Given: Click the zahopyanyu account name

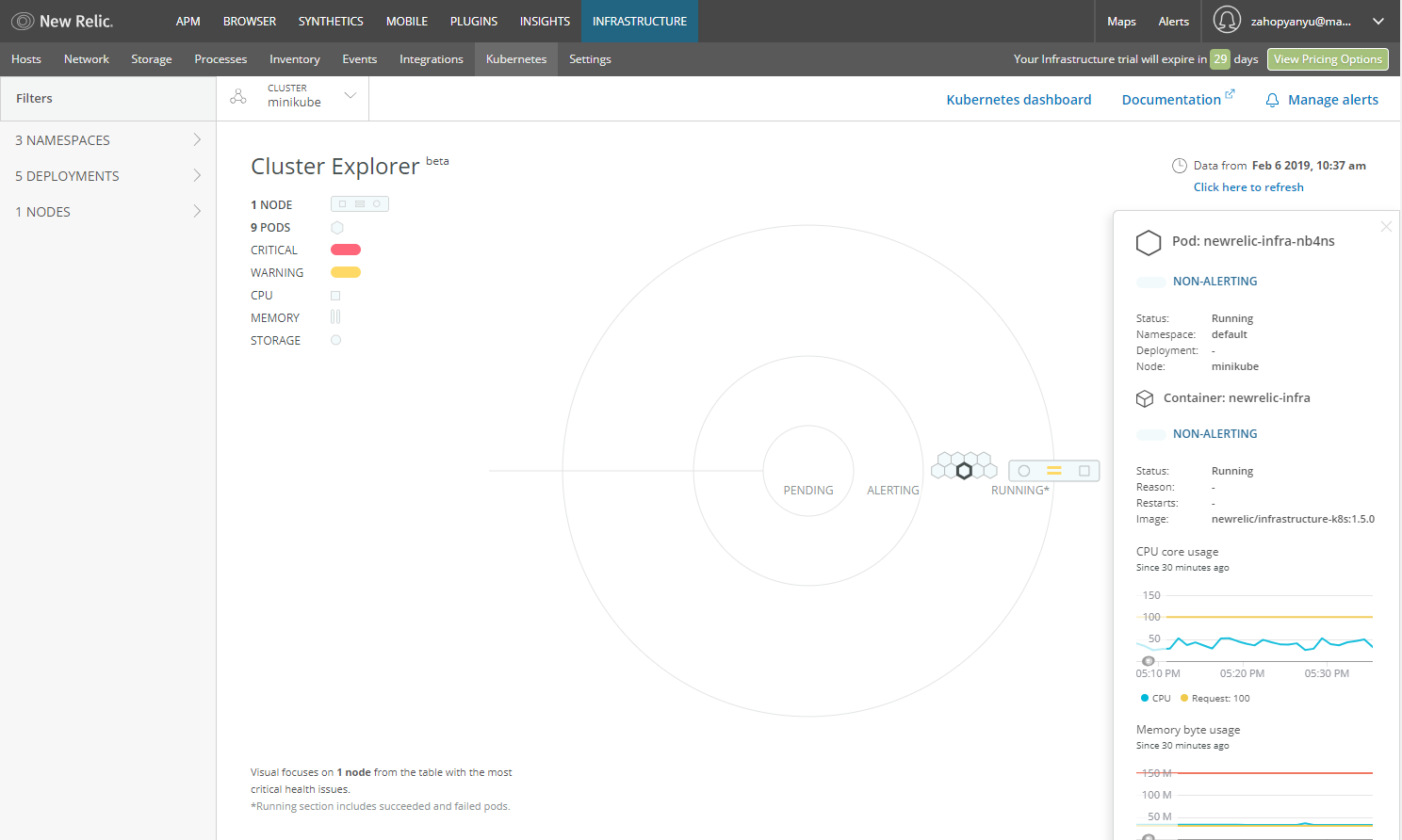Looking at the screenshot, I should 1300,21.
